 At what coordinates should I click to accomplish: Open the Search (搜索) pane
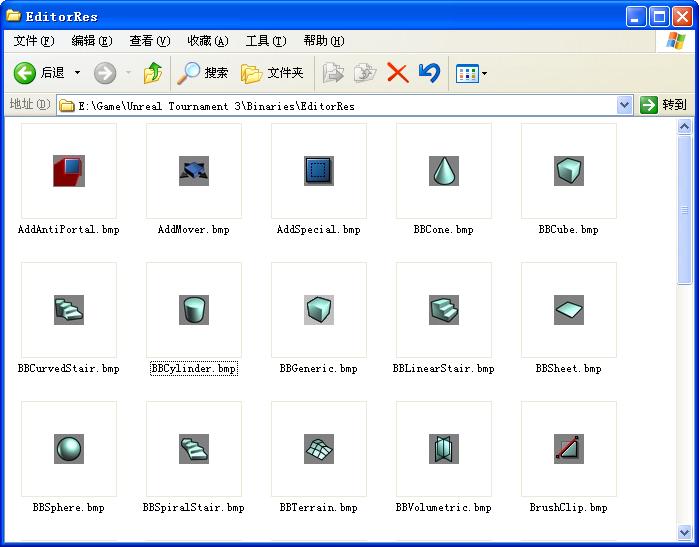[x=203, y=73]
